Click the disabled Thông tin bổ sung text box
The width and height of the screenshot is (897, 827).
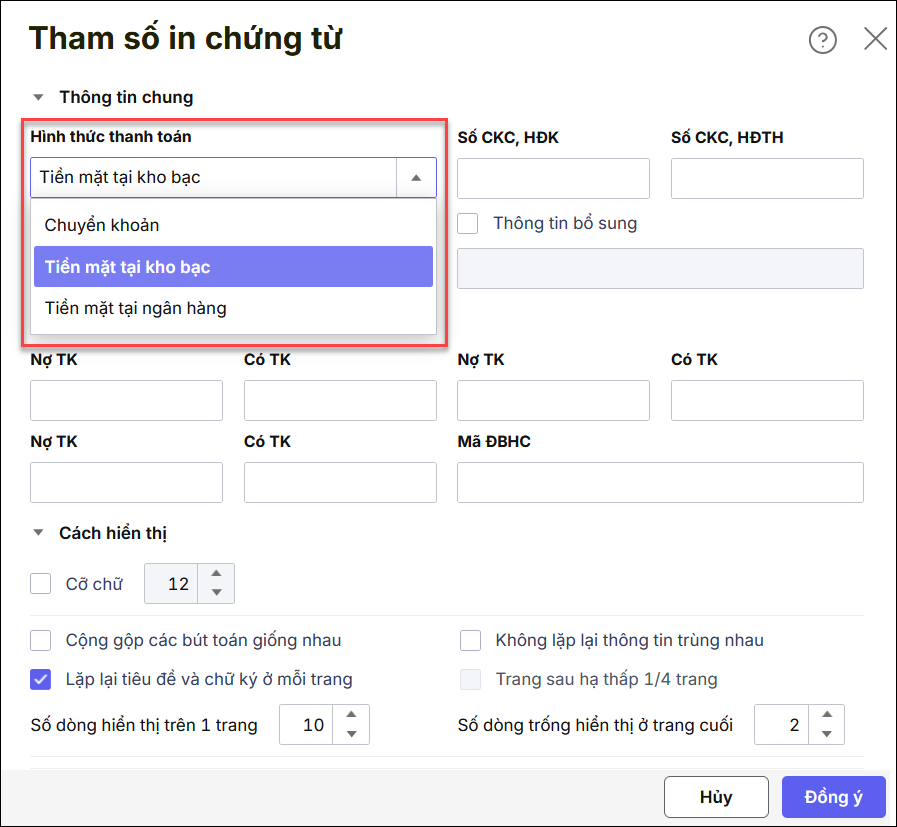(660, 268)
